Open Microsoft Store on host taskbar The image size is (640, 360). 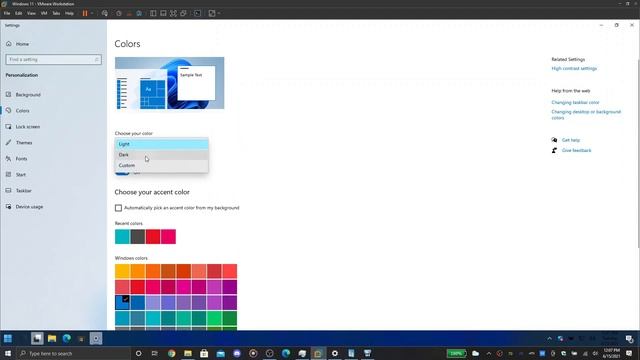click(x=204, y=353)
